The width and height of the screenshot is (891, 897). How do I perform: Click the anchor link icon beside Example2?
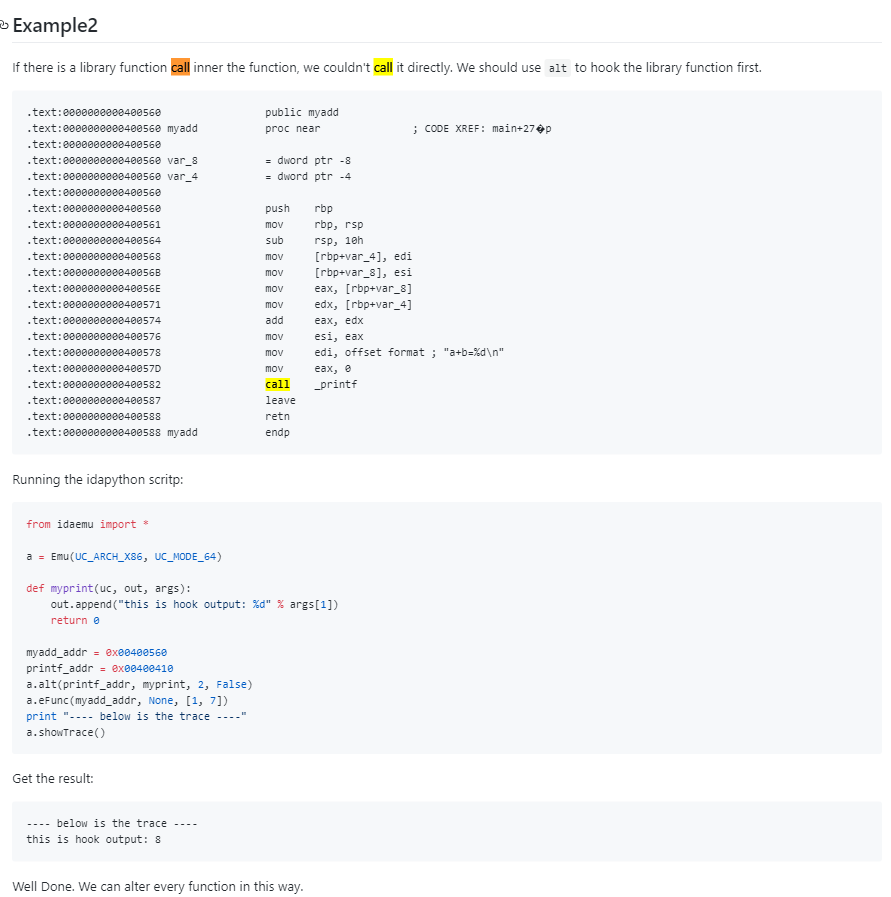click(x=4, y=25)
